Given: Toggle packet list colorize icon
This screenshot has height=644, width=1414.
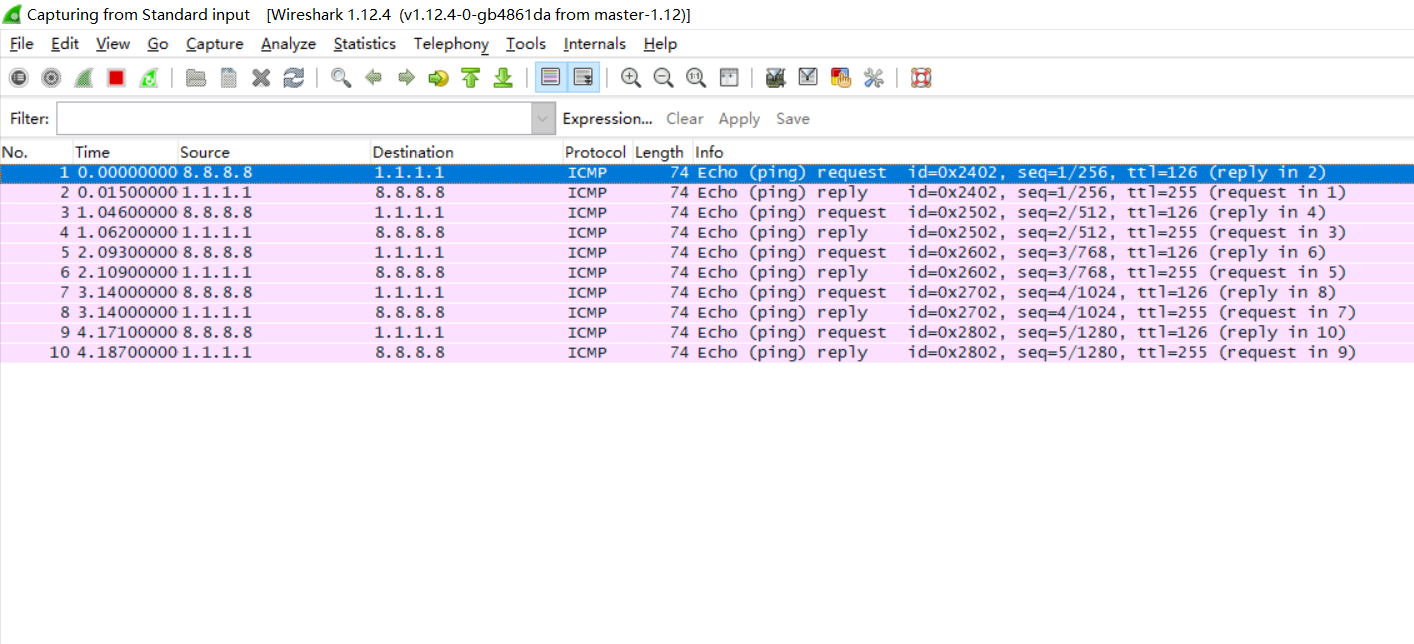Looking at the screenshot, I should 551,78.
